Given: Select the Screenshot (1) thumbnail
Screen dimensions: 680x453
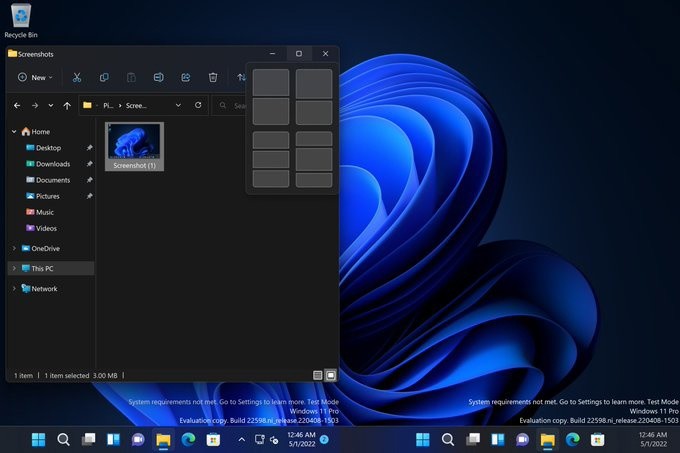Looking at the screenshot, I should coord(134,146).
